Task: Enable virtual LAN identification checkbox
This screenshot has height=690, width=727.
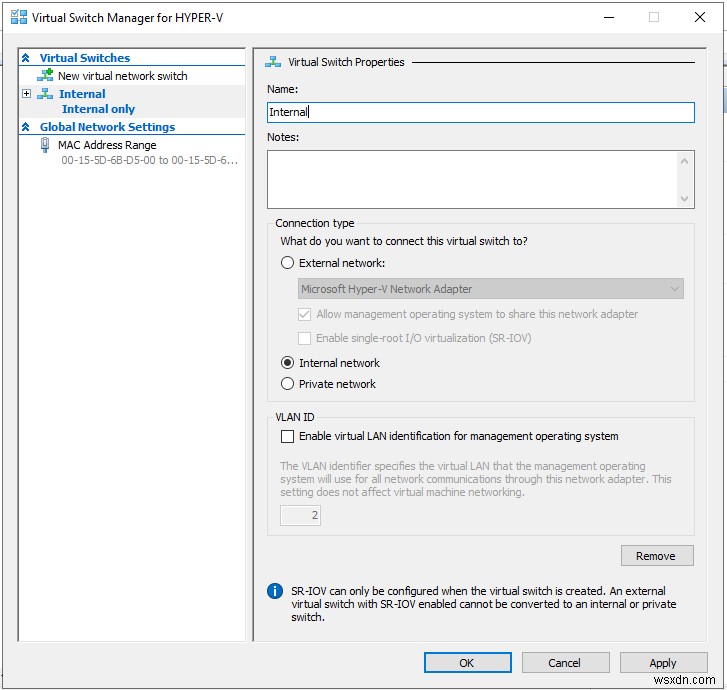Action: 287,436
